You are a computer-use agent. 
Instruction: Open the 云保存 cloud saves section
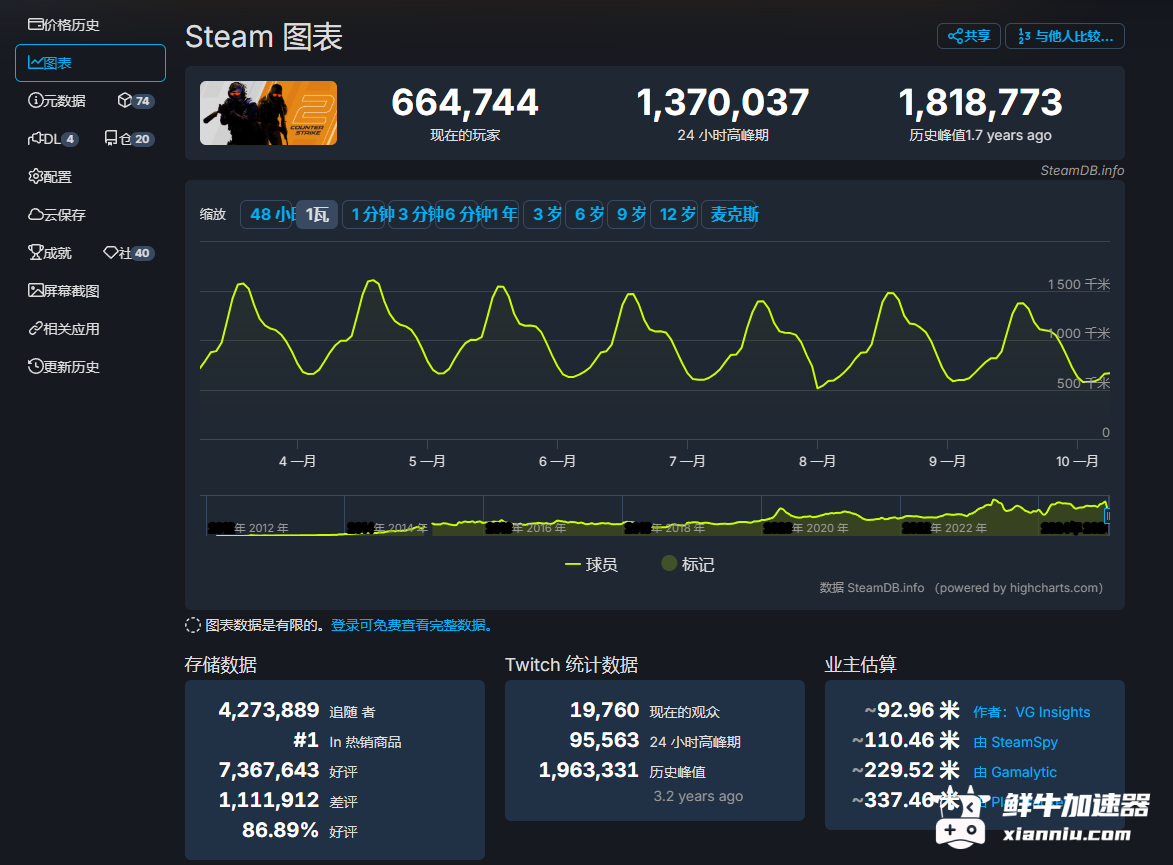[57, 215]
